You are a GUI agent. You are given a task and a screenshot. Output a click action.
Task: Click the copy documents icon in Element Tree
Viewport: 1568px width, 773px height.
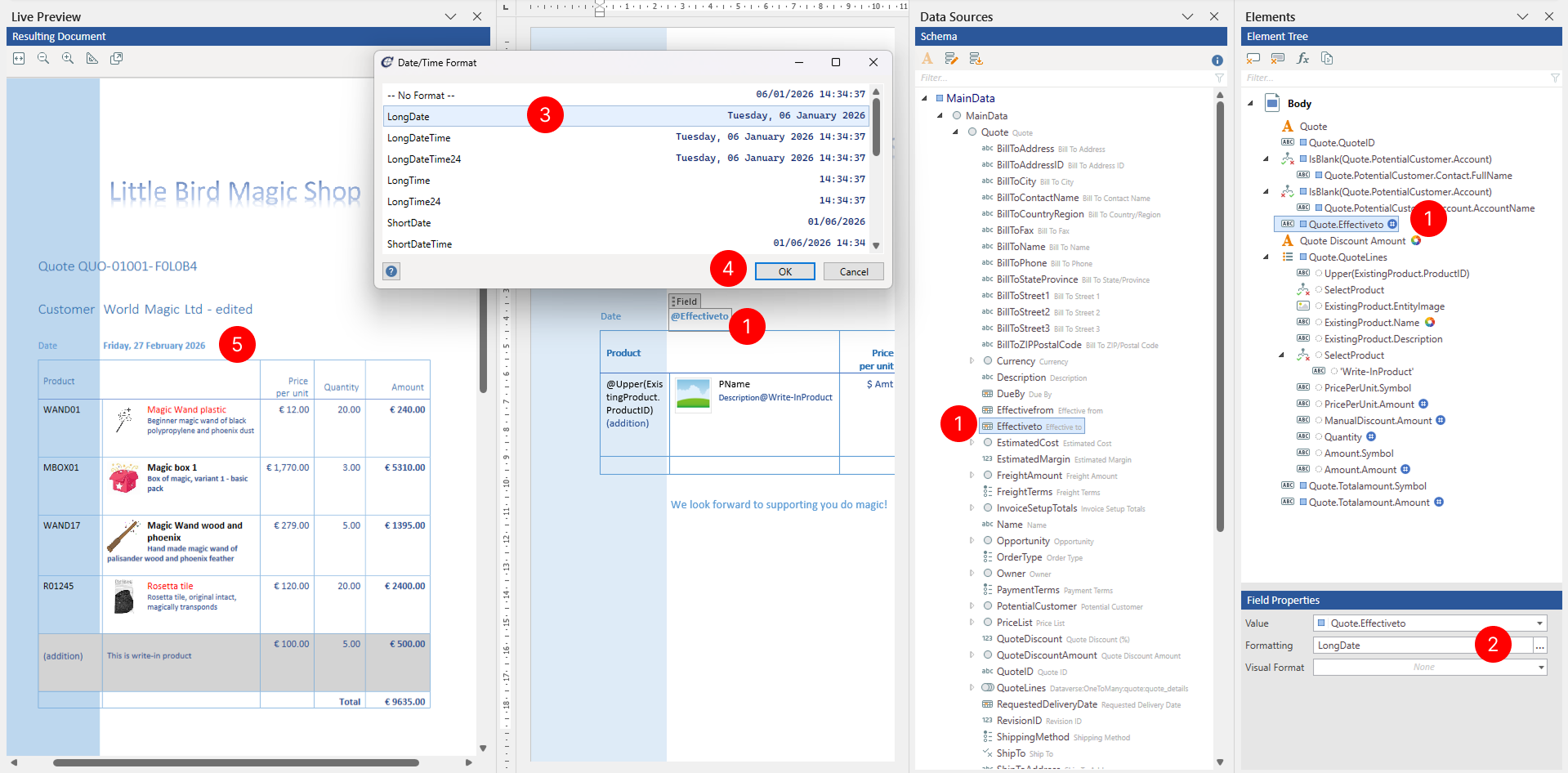(1327, 59)
